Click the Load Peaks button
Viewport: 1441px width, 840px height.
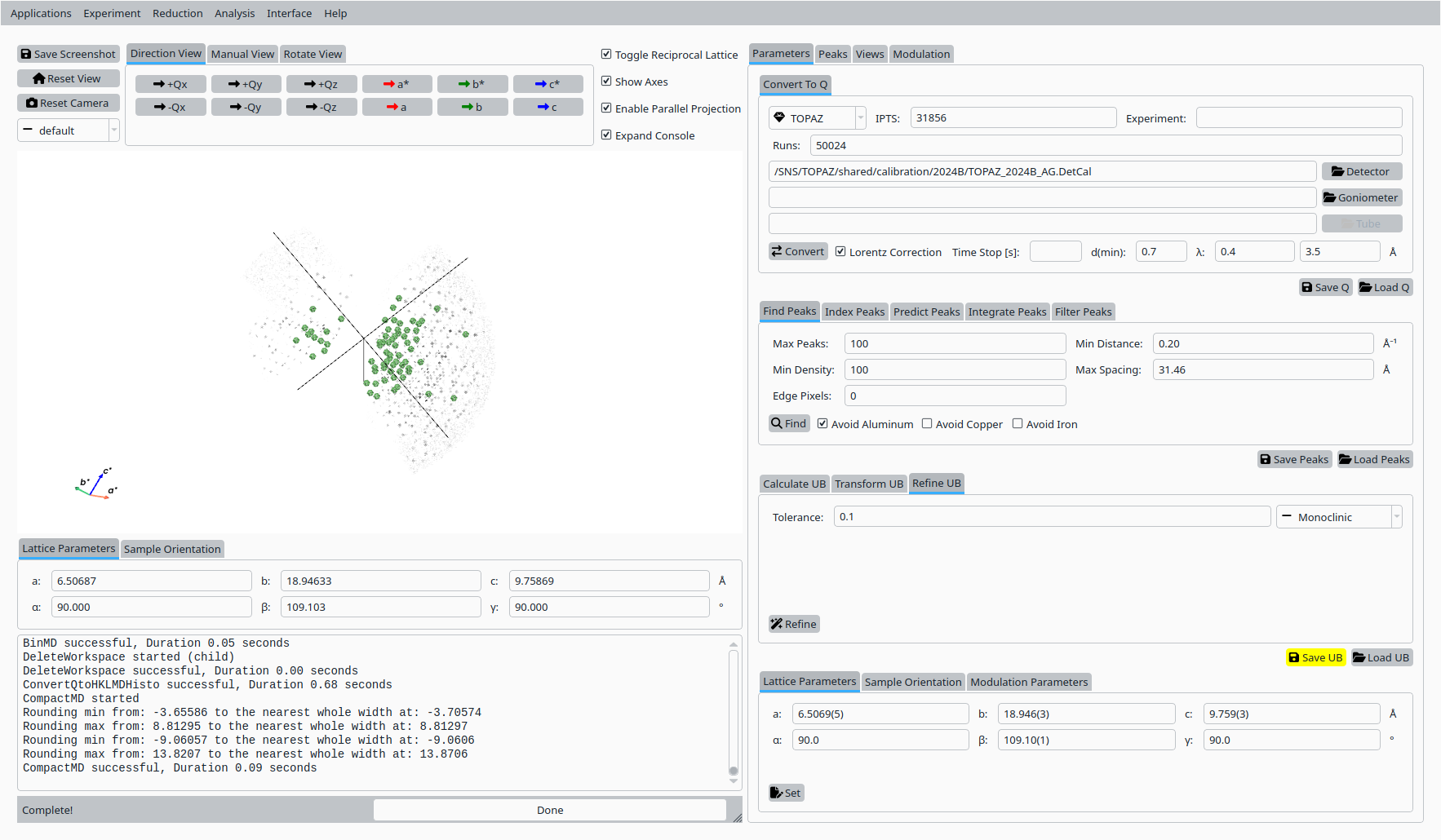(1375, 459)
